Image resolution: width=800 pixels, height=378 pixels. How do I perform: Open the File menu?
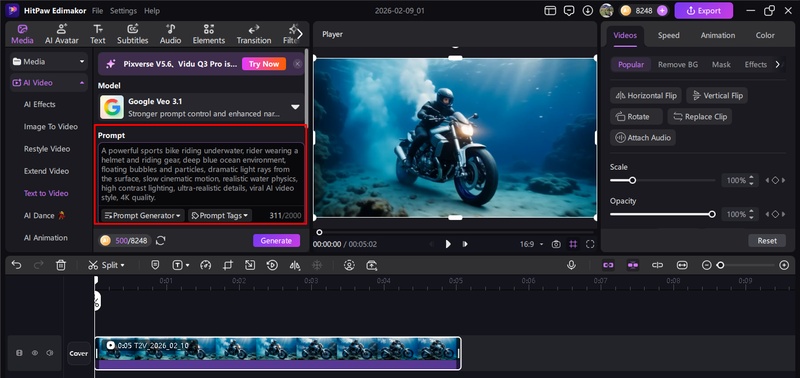pos(97,11)
